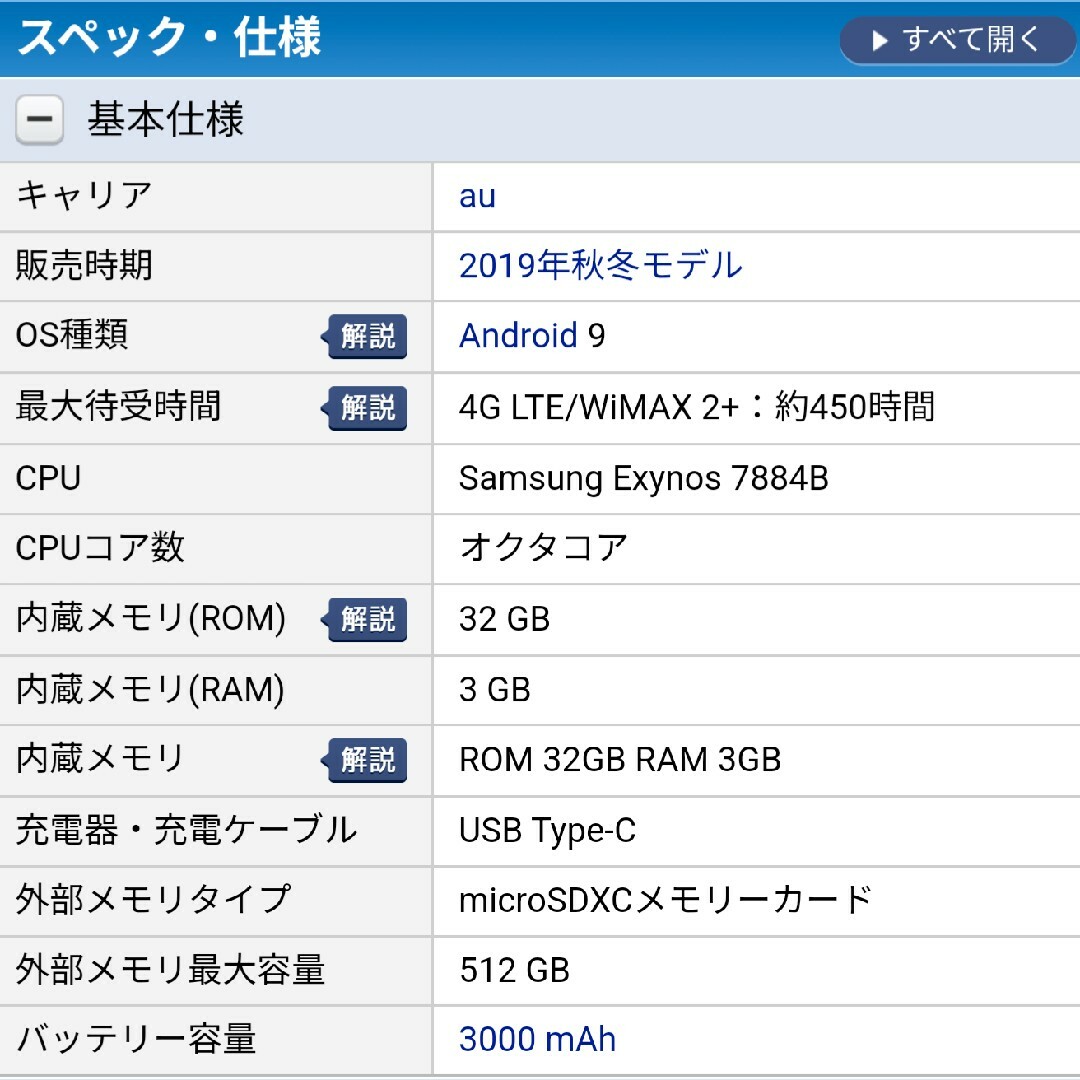Open the au carrier link
The image size is (1080, 1080).
[477, 196]
